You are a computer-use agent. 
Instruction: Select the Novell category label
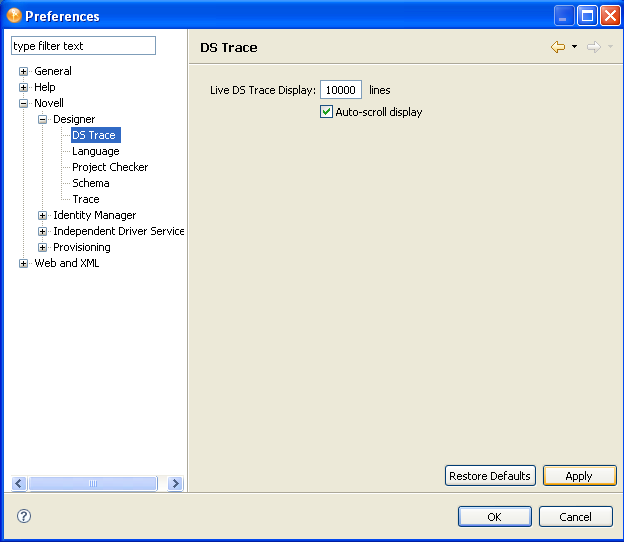(x=49, y=103)
